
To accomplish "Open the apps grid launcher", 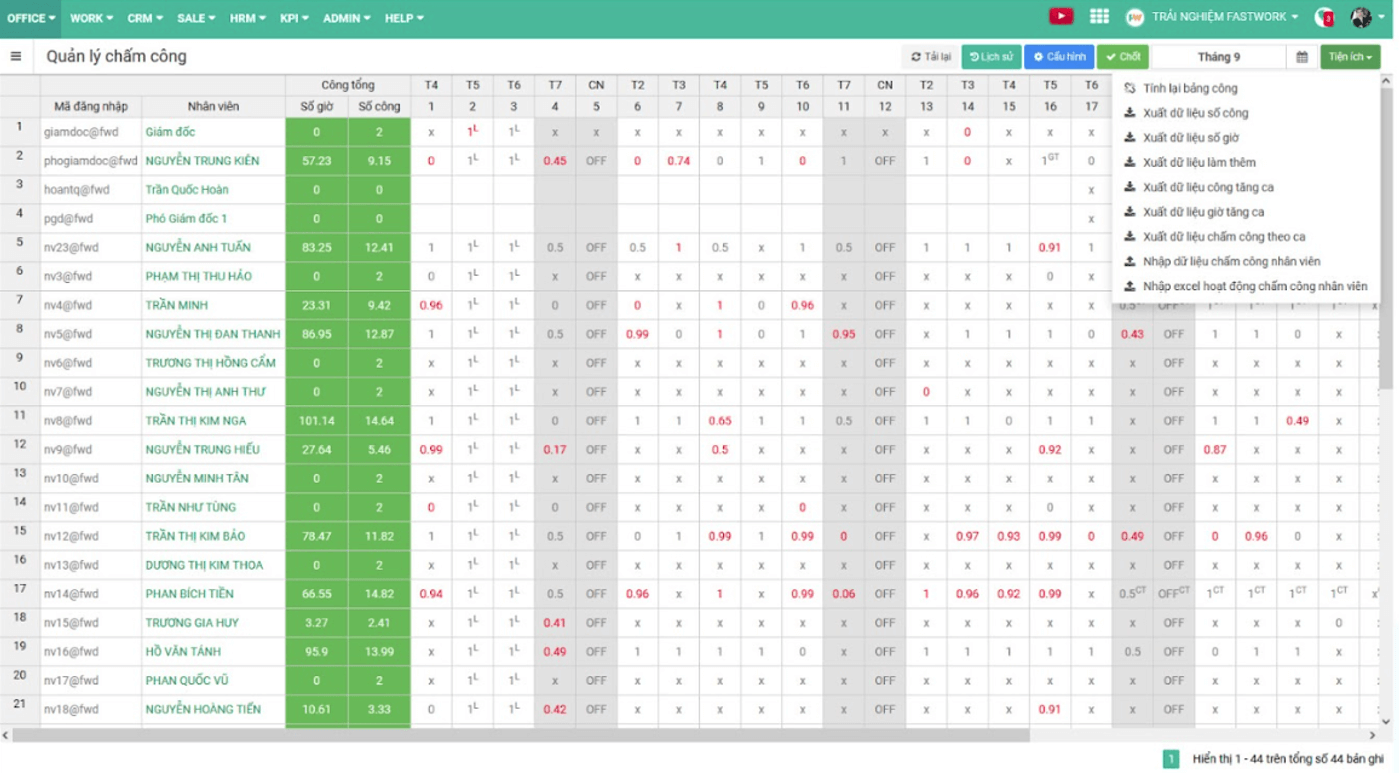I will pyautogui.click(x=1099, y=17).
